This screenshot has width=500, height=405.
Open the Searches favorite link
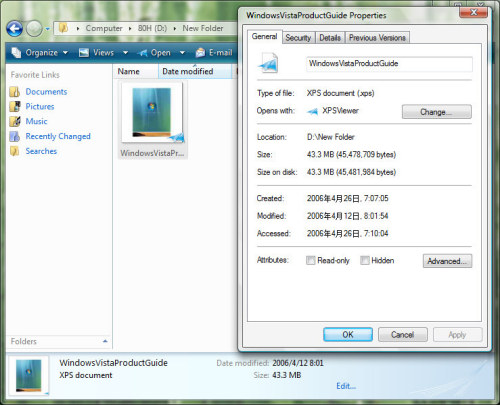[41, 151]
